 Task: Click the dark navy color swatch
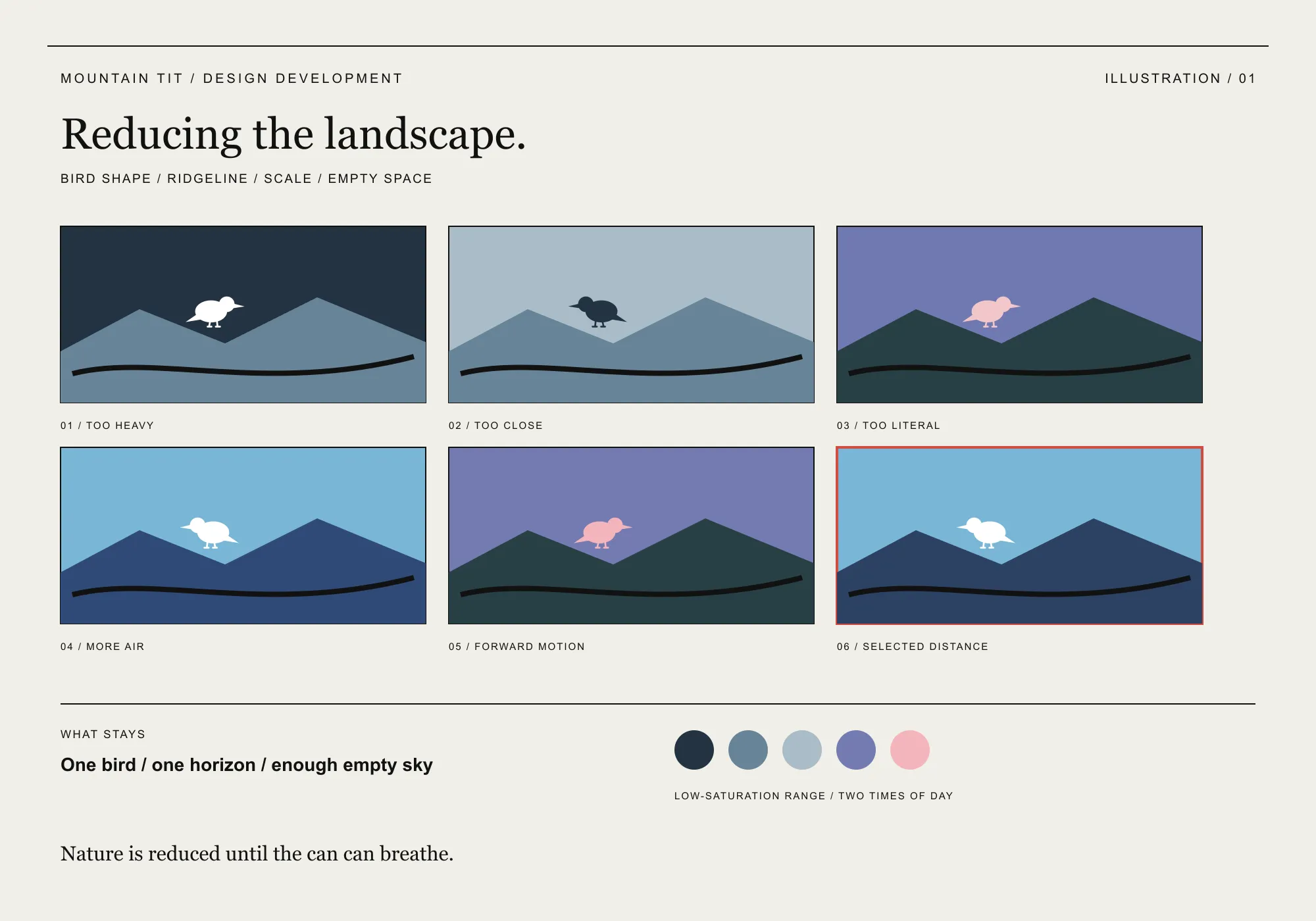tap(694, 750)
